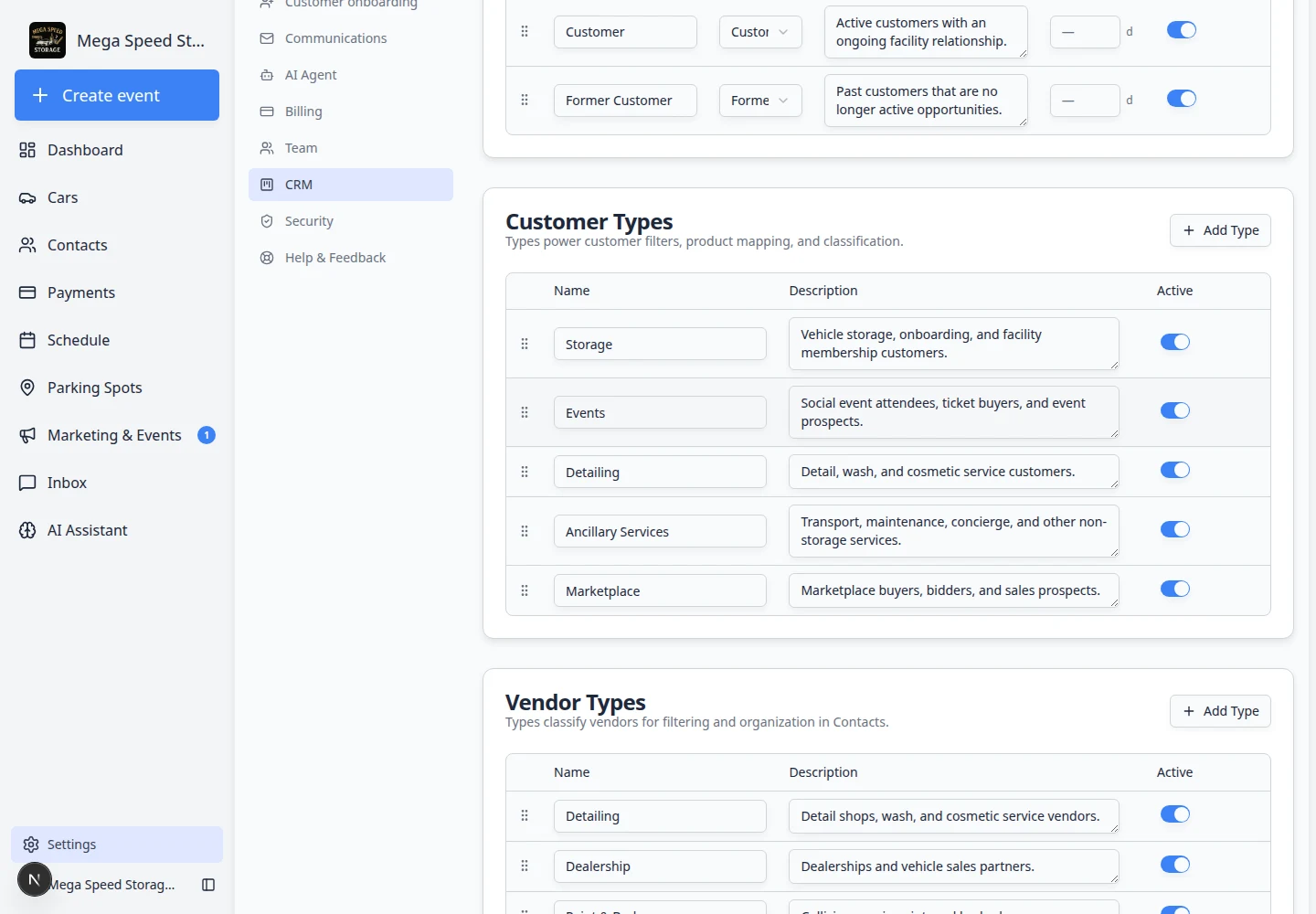Open the Security settings section

click(x=351, y=221)
